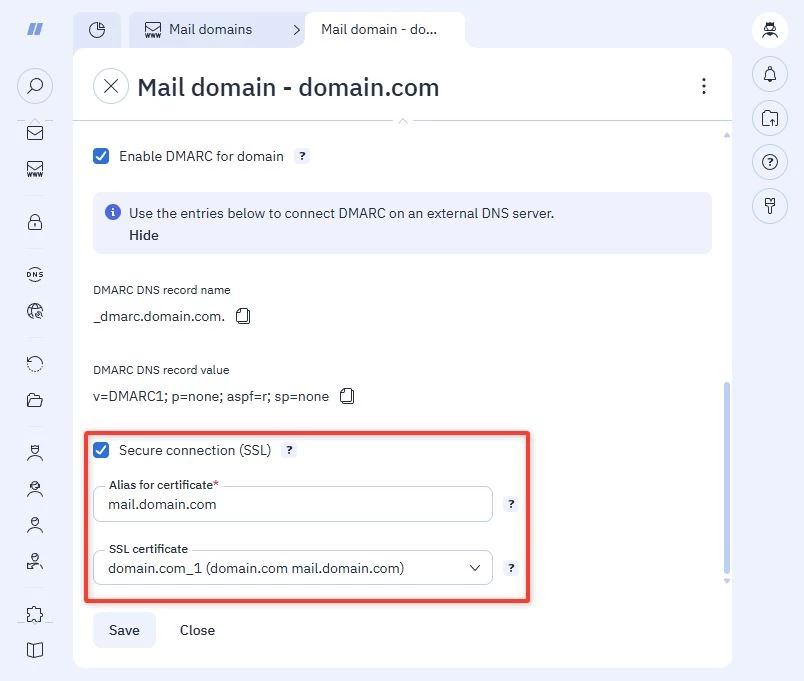Open the user account avatar icon

[x=770, y=30]
